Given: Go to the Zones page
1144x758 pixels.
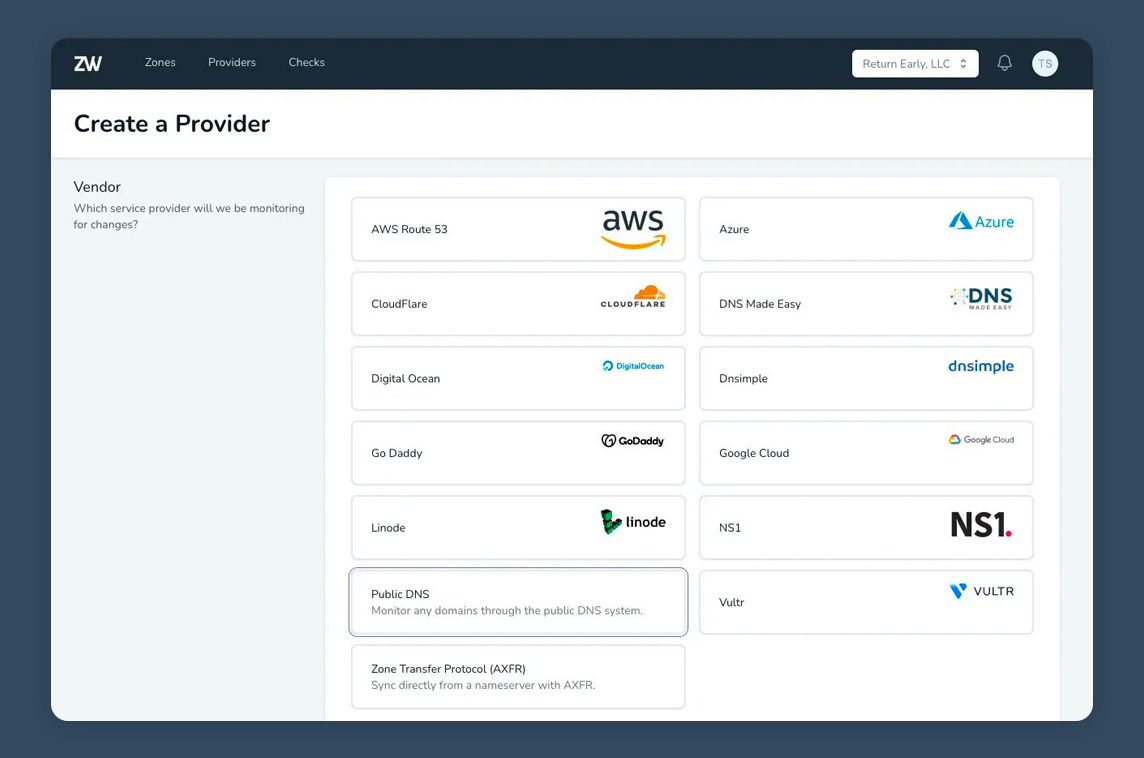Looking at the screenshot, I should click(x=160, y=63).
